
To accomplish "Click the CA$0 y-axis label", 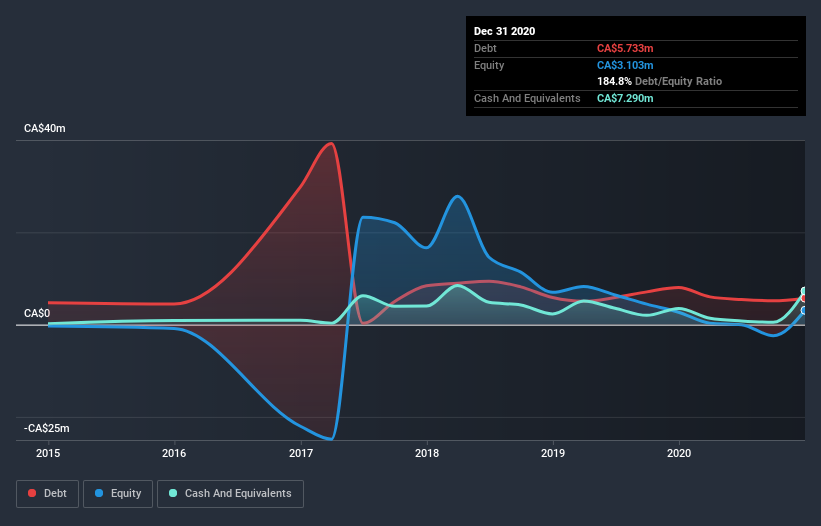I will click(37, 314).
